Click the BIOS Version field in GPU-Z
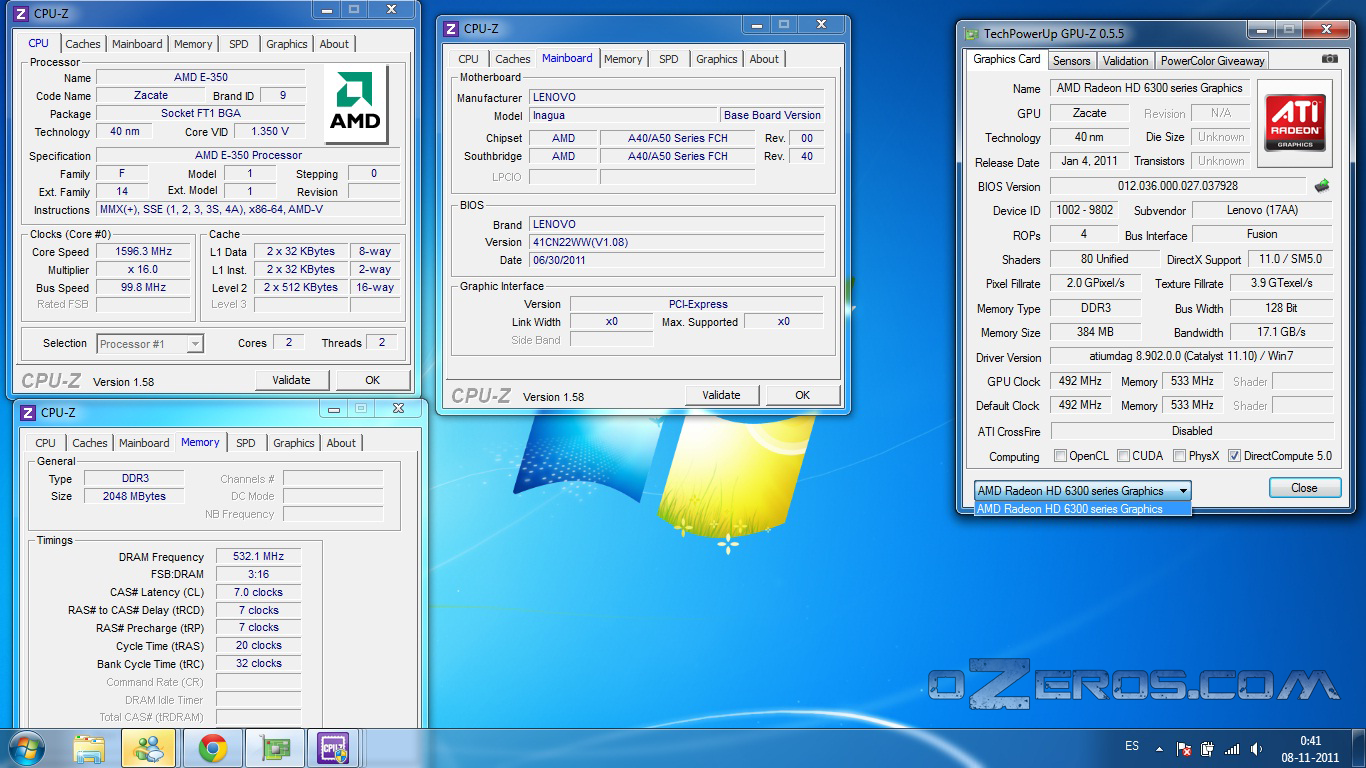The width and height of the screenshot is (1366, 768). (1177, 186)
